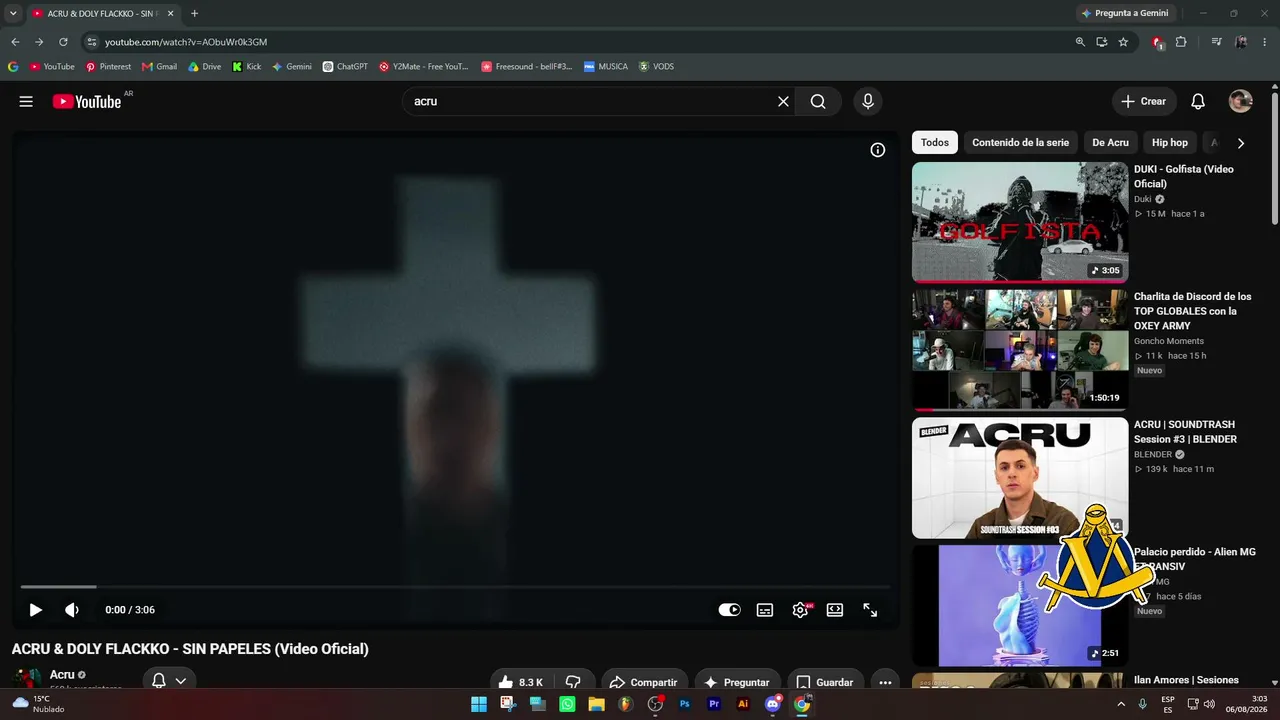Open the ChatGPT bookmark
Screen dimensions: 1280x720
tap(345, 67)
